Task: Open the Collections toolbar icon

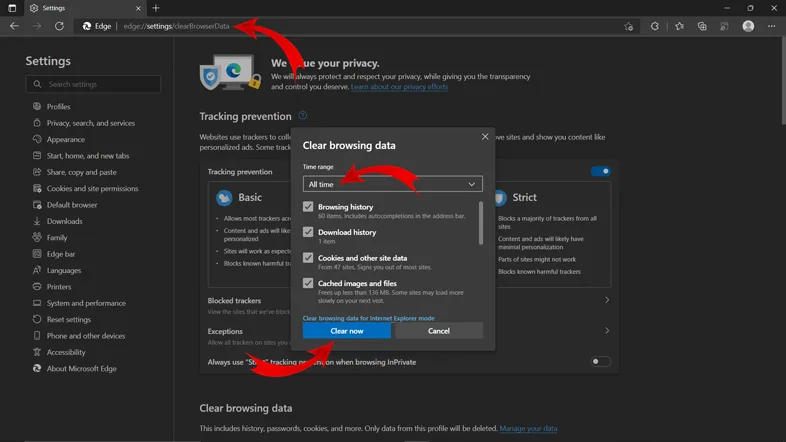Action: point(702,26)
